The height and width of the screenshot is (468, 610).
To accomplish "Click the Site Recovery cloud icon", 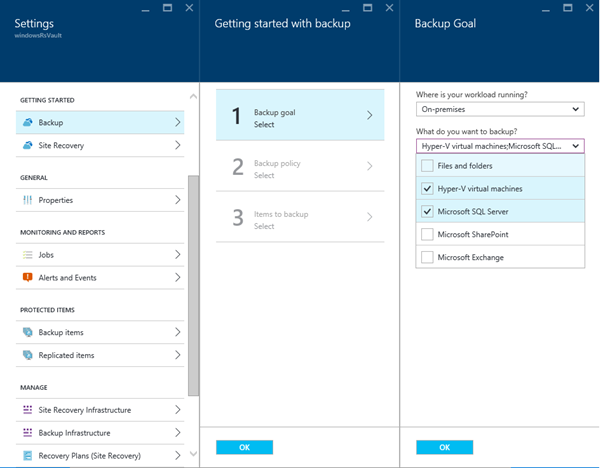I will [28, 145].
